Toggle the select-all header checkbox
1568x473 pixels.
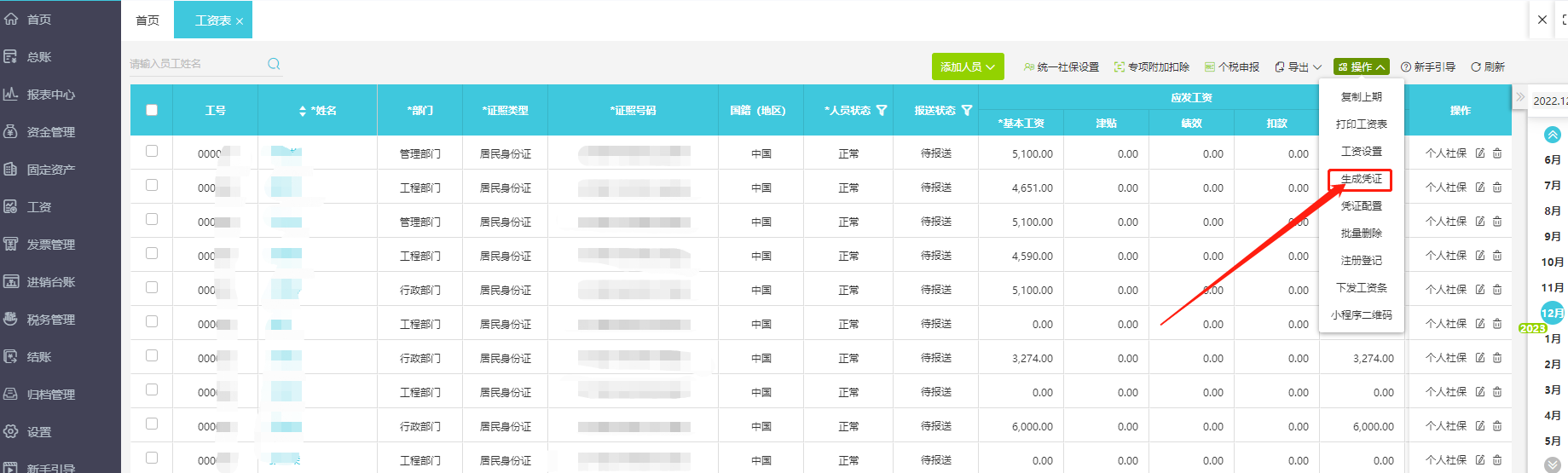click(152, 110)
